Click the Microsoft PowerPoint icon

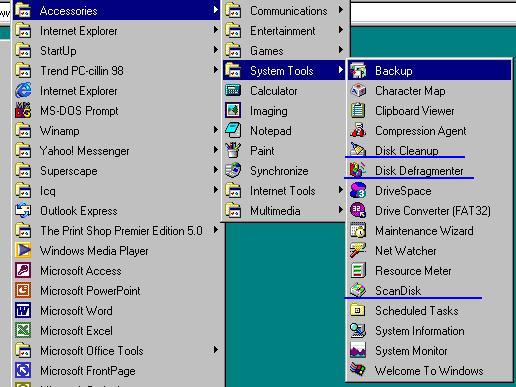pos(23,291)
